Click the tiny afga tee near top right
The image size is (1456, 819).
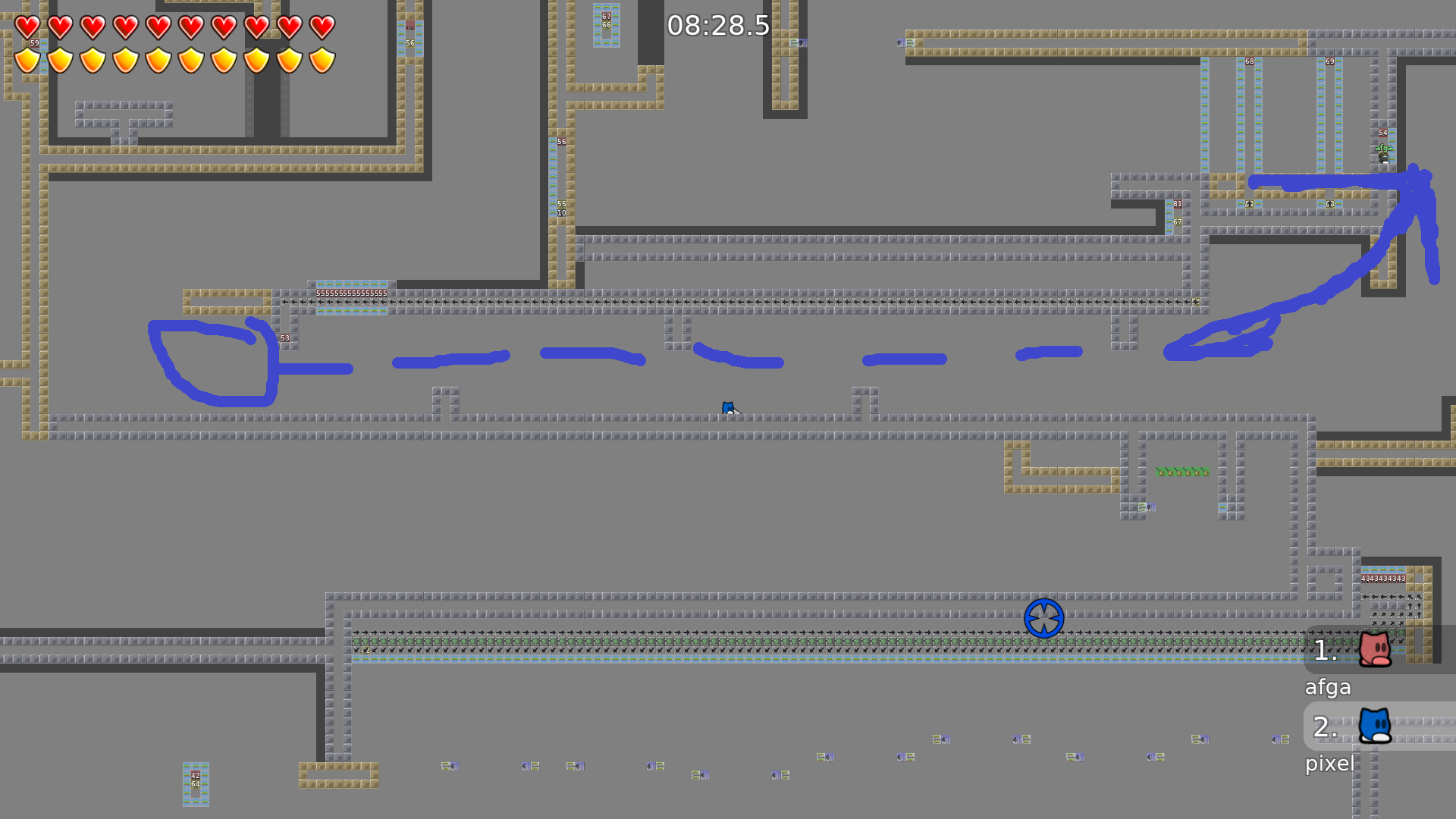click(x=1384, y=157)
